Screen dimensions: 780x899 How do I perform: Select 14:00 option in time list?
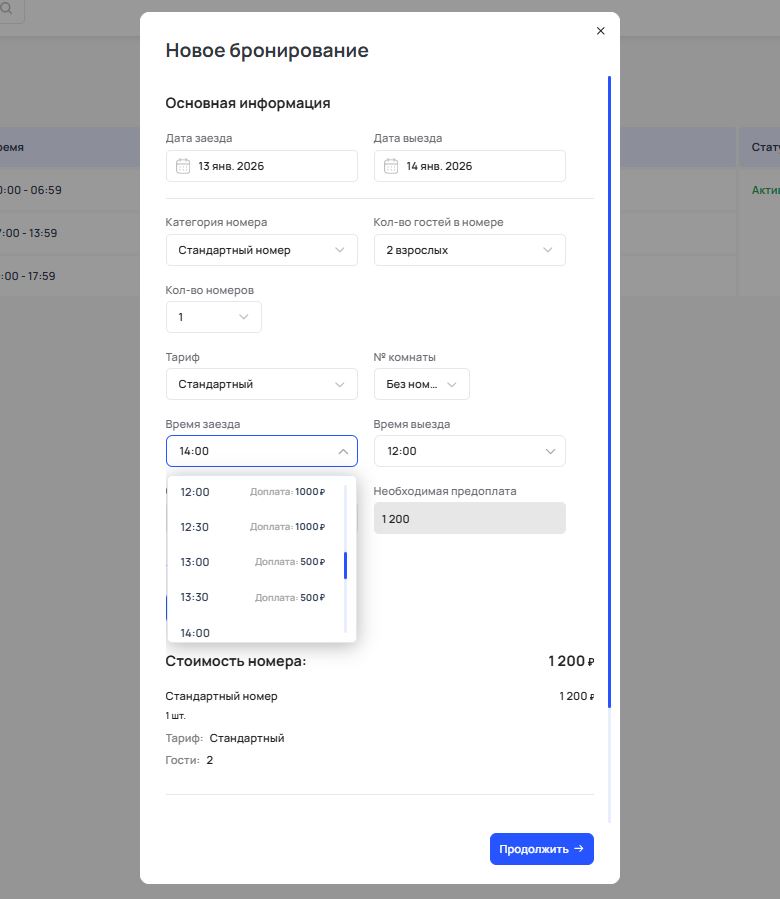253,632
